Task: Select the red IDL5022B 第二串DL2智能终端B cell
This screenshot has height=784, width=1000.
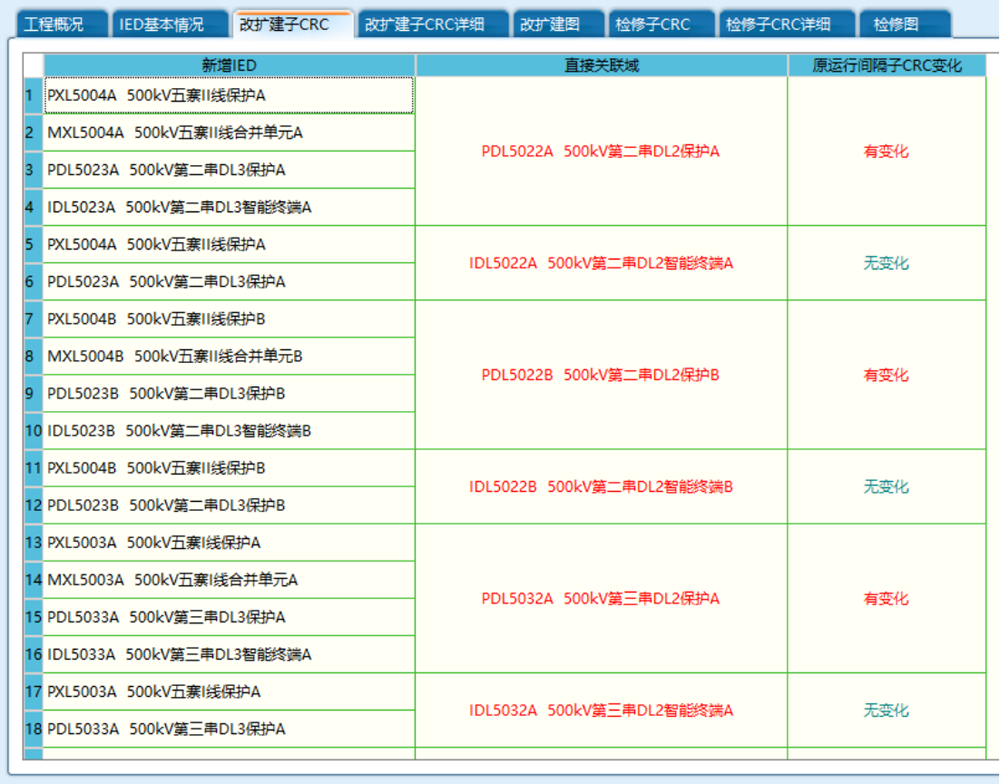Action: tap(601, 487)
